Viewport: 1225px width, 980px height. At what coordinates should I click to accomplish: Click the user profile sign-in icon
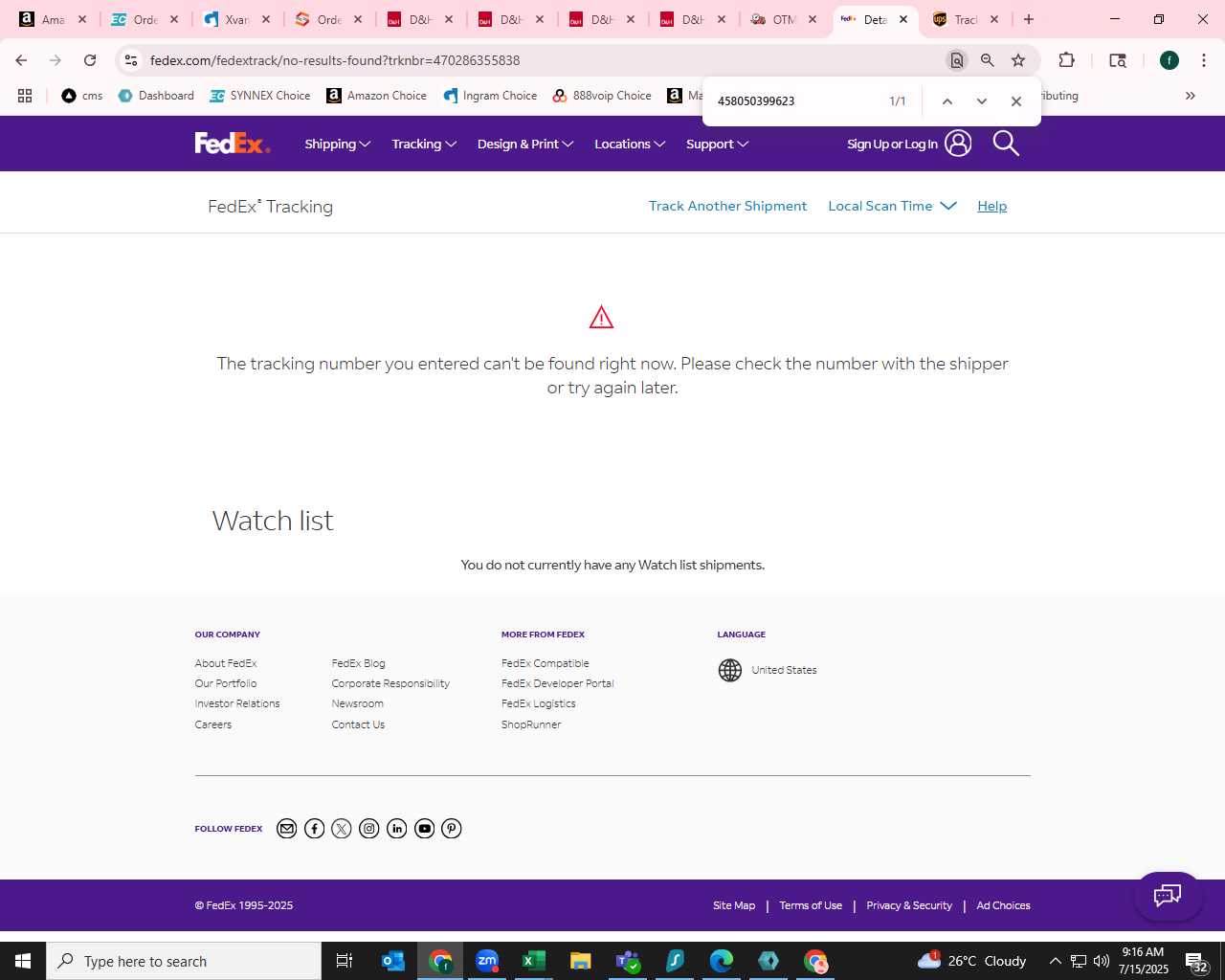[x=958, y=144]
